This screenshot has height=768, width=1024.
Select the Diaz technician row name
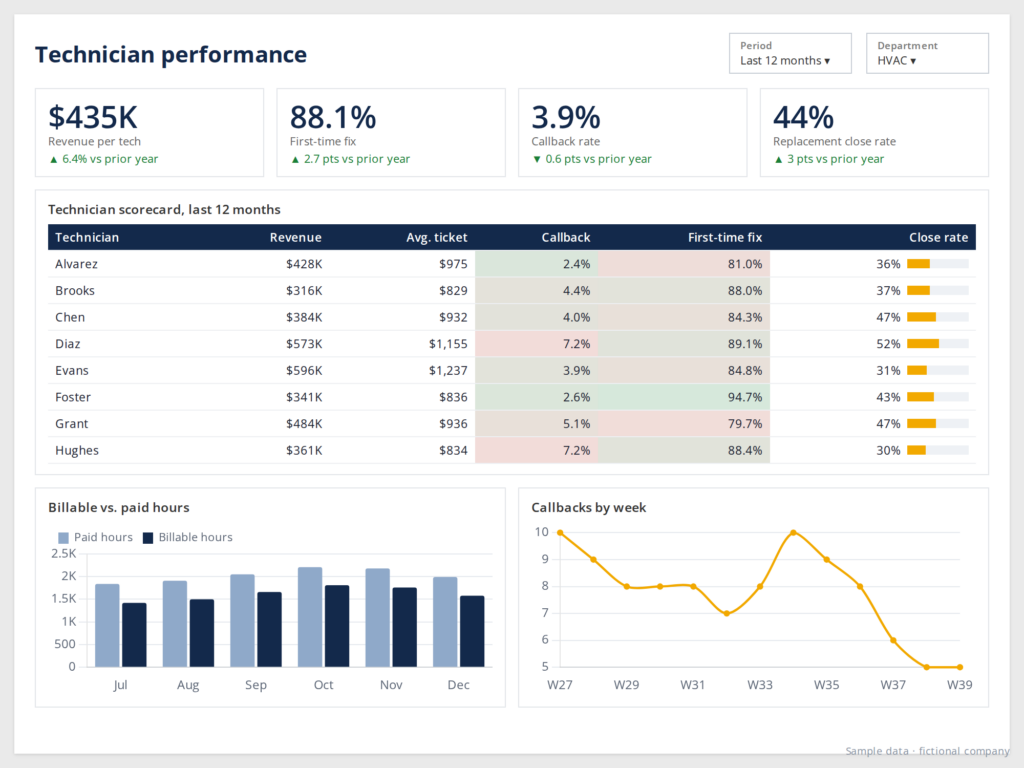pos(67,344)
